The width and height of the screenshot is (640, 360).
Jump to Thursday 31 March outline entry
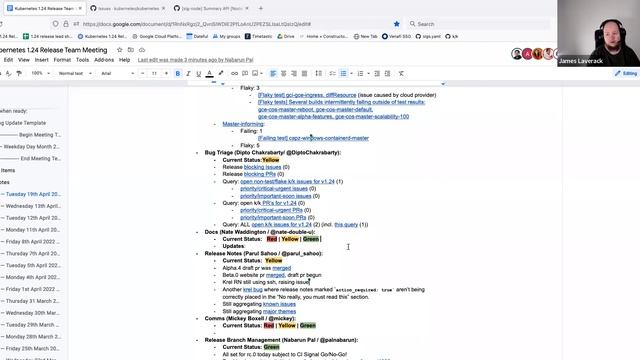(33, 301)
